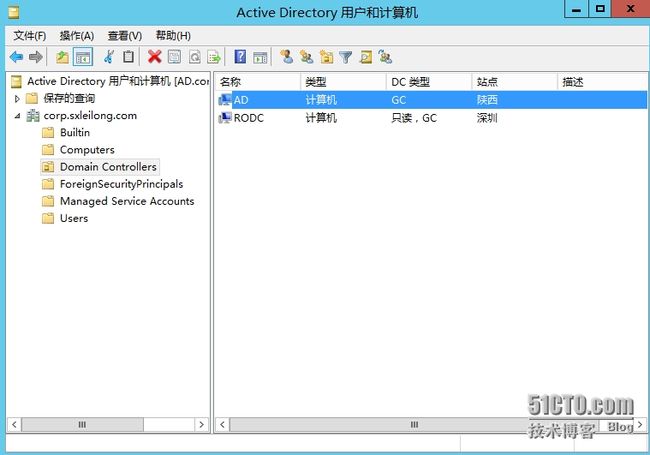Collapse the corp.sxleilong.com domain node
650x455 pixels.
(x=17, y=116)
